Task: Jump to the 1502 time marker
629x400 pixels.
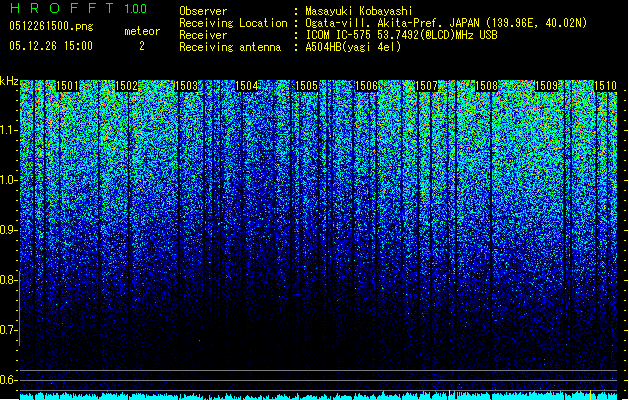Action: 126,86
